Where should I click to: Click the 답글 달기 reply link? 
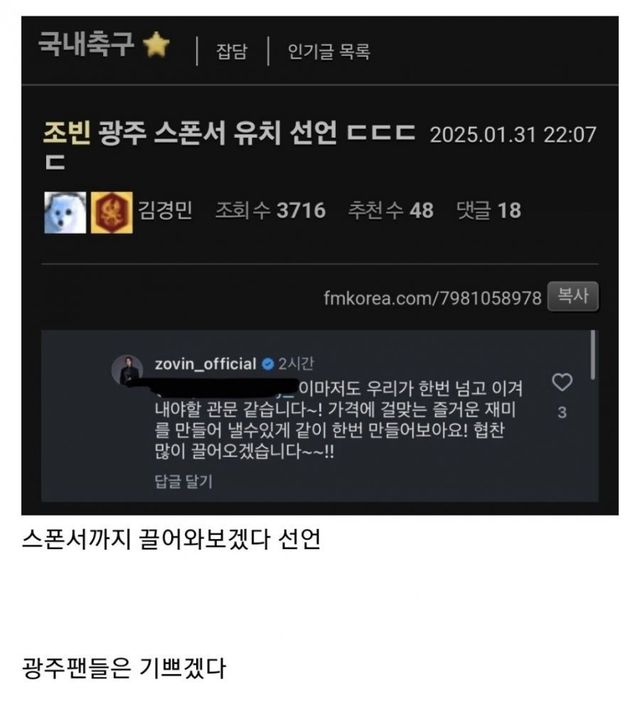(x=183, y=481)
